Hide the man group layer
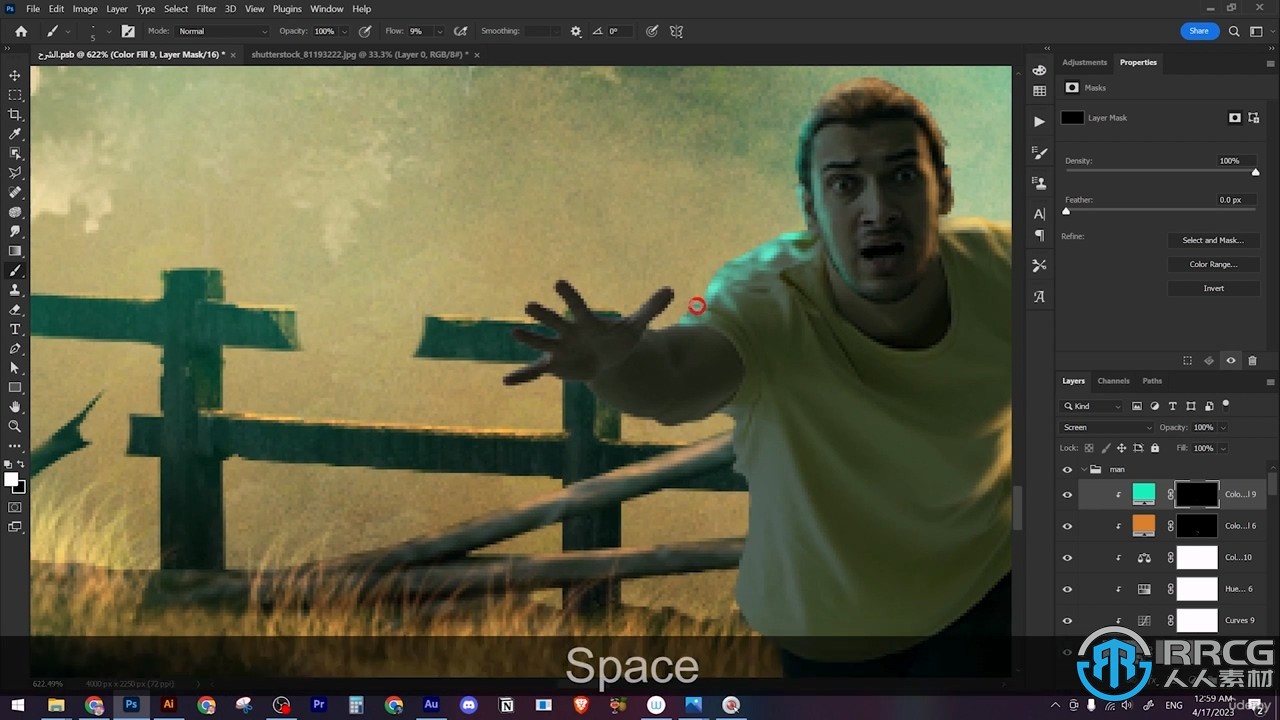 click(x=1067, y=469)
